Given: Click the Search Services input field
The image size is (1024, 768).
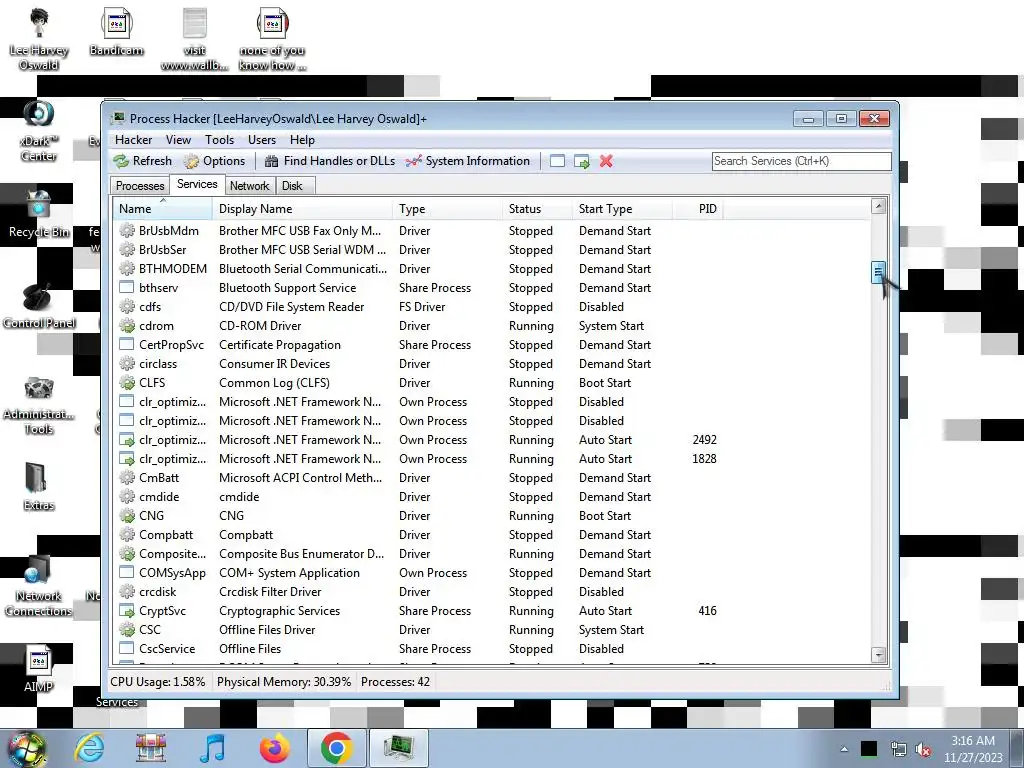Looking at the screenshot, I should (801, 161).
